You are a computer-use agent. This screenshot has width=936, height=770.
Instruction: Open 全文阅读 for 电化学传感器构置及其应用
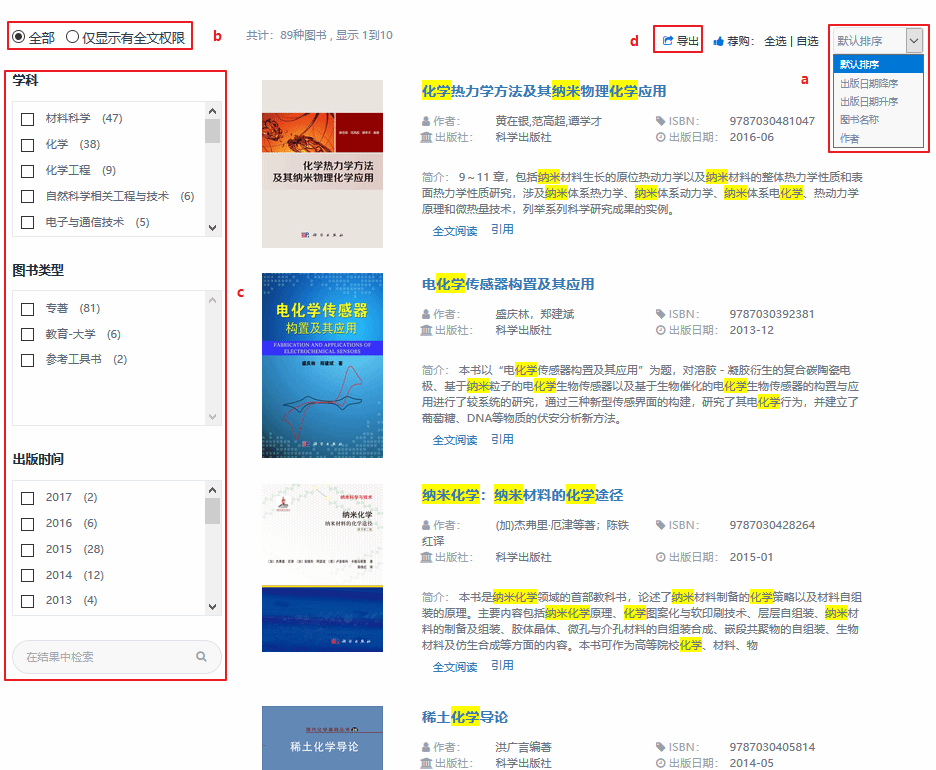point(454,440)
